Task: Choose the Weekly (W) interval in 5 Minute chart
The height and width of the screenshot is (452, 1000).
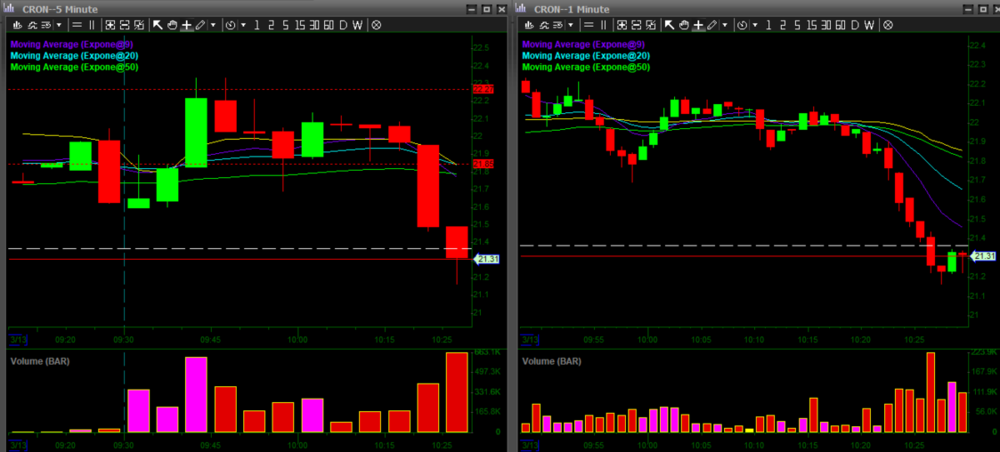Action: tap(357, 24)
